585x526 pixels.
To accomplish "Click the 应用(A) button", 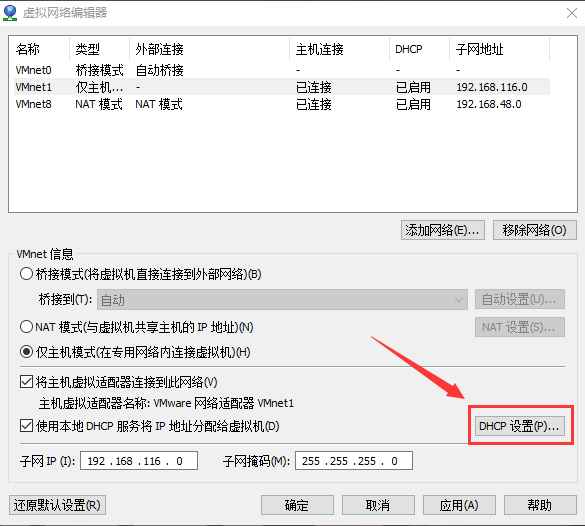I will 459,505.
